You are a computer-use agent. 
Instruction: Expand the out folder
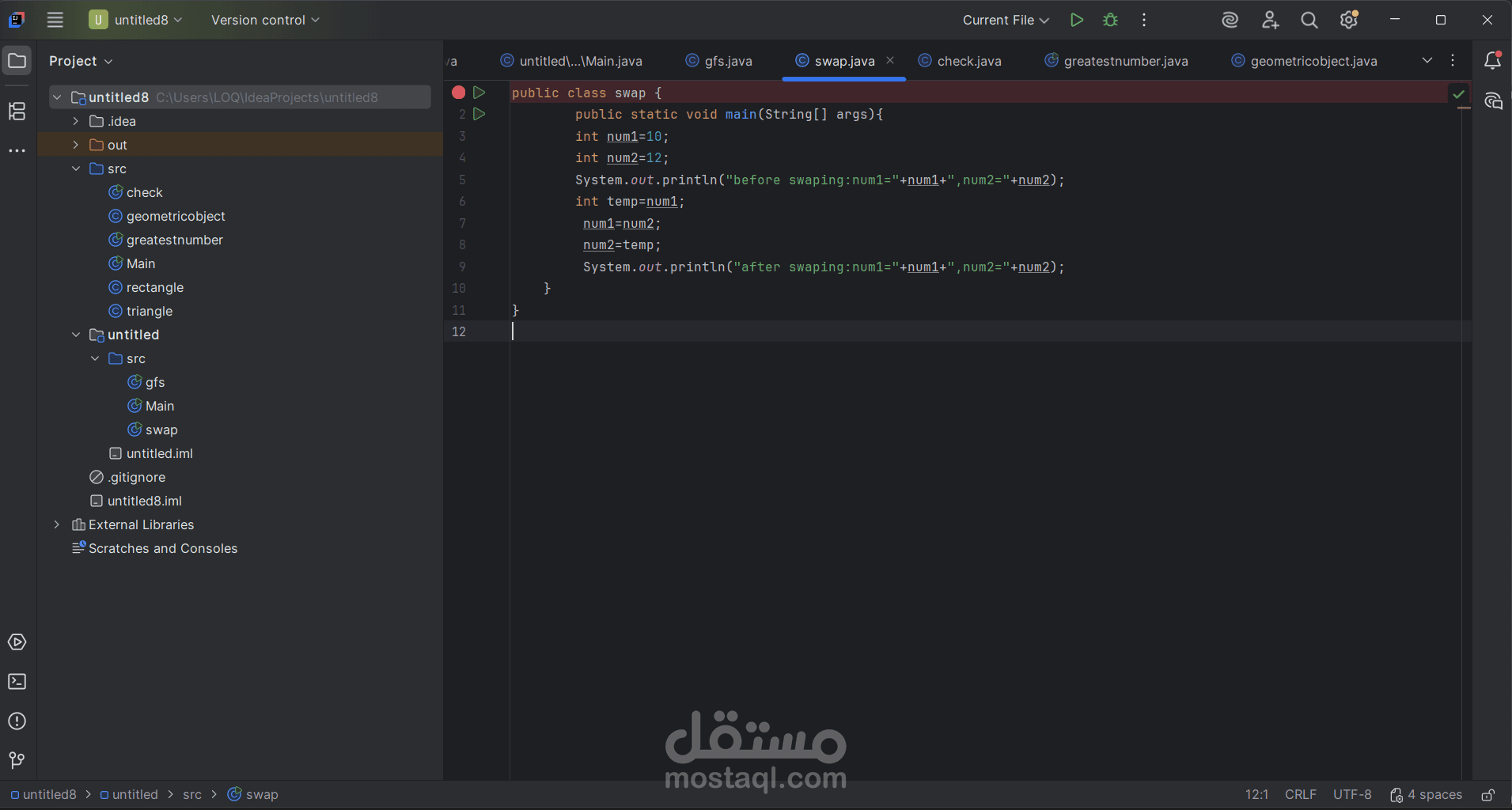click(76, 145)
